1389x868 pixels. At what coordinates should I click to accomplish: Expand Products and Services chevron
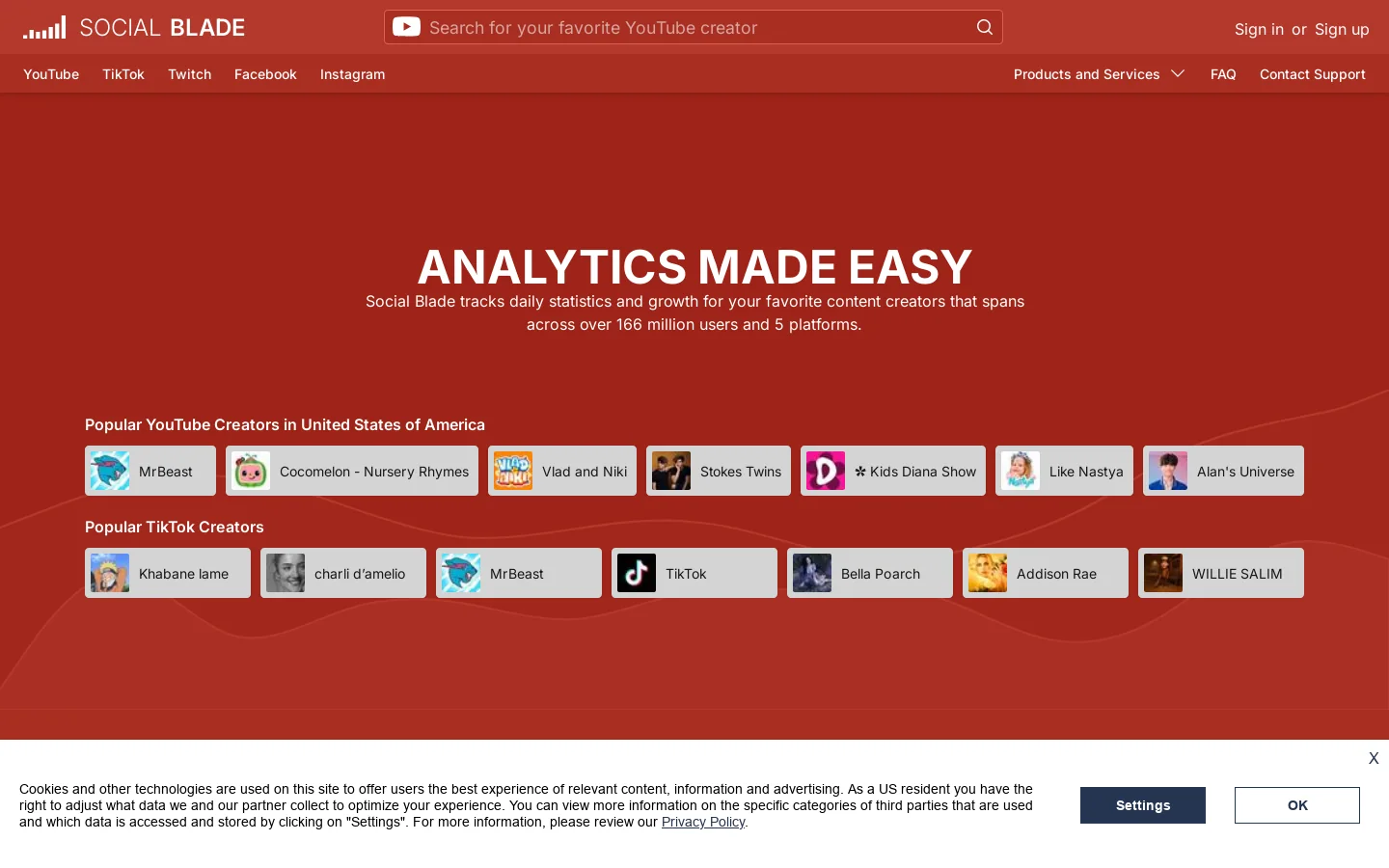1178,74
